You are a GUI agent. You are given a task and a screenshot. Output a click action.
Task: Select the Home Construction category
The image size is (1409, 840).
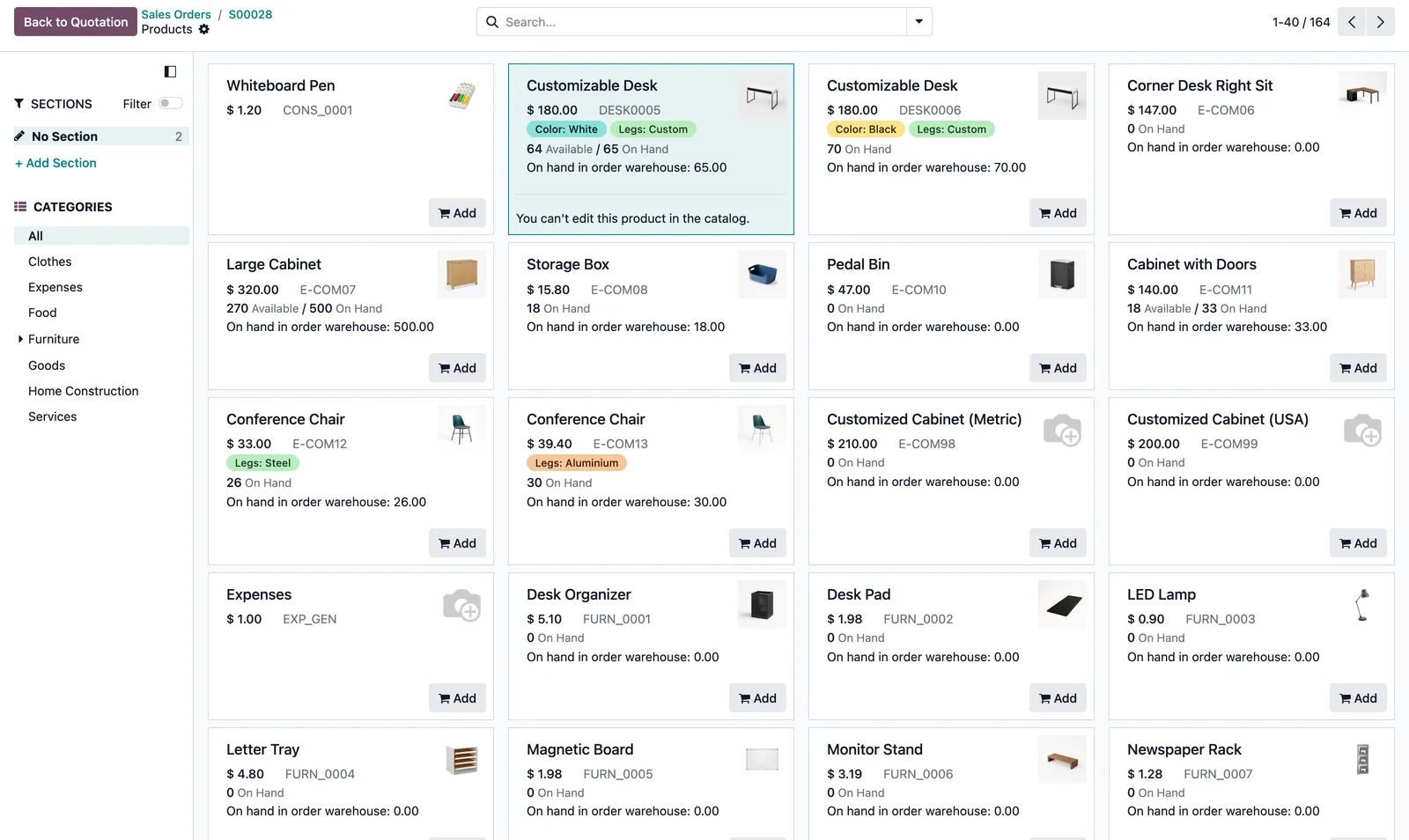click(84, 391)
